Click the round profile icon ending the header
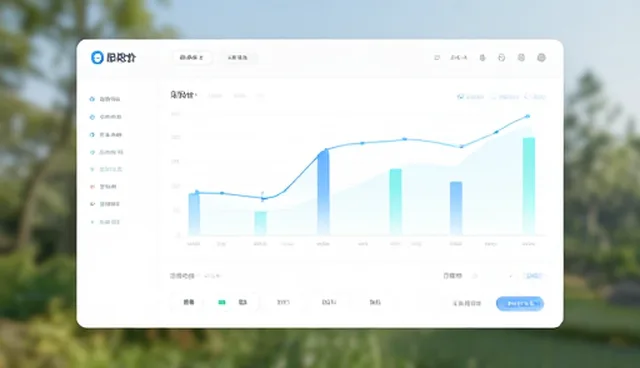The image size is (640, 368). (x=541, y=58)
